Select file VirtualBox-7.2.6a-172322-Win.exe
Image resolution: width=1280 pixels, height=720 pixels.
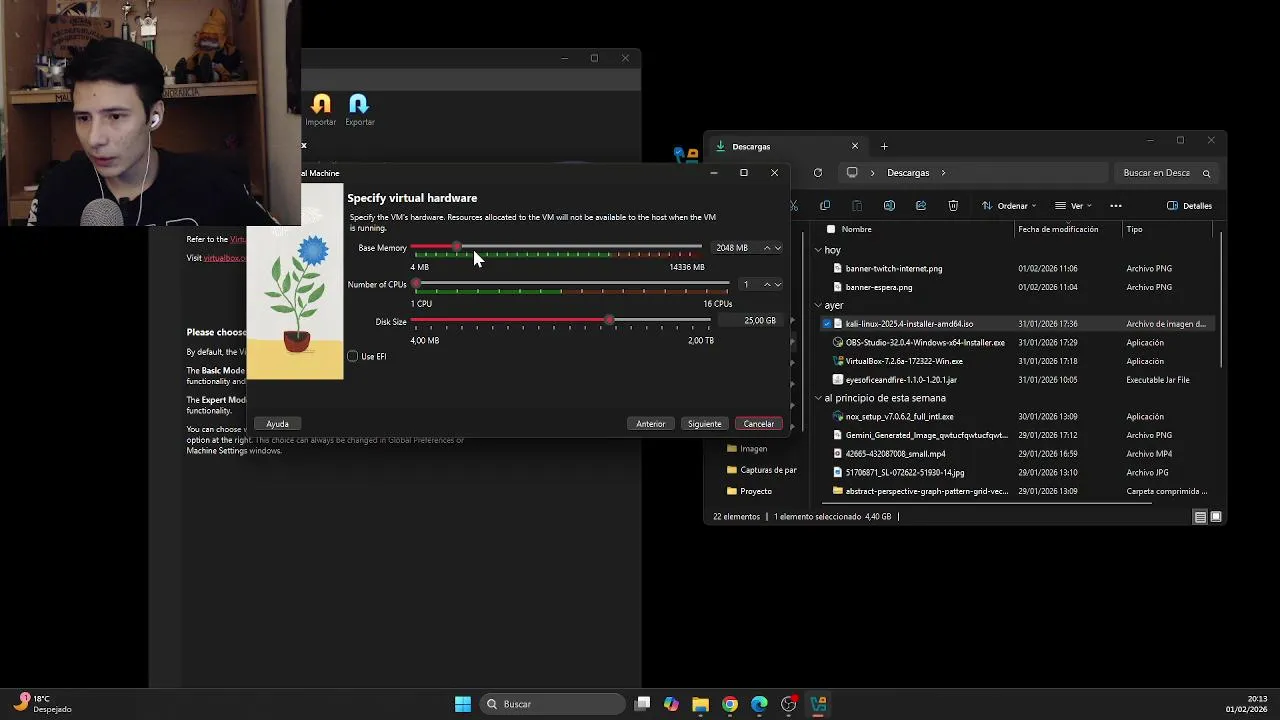(x=904, y=361)
